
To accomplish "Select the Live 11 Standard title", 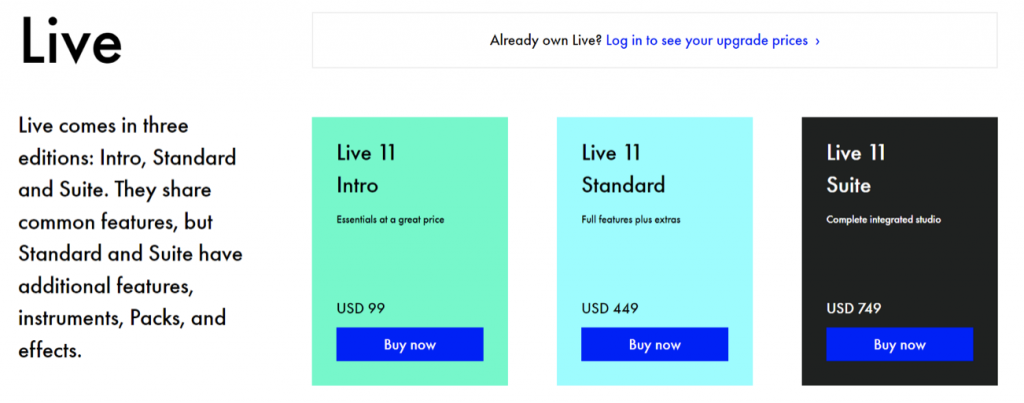I will click(622, 169).
